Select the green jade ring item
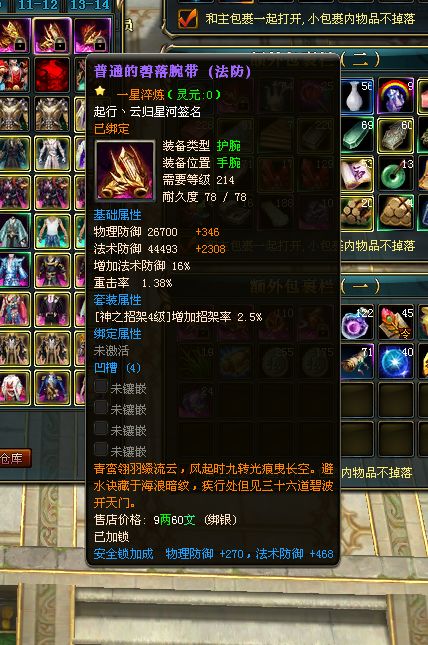 (395, 174)
